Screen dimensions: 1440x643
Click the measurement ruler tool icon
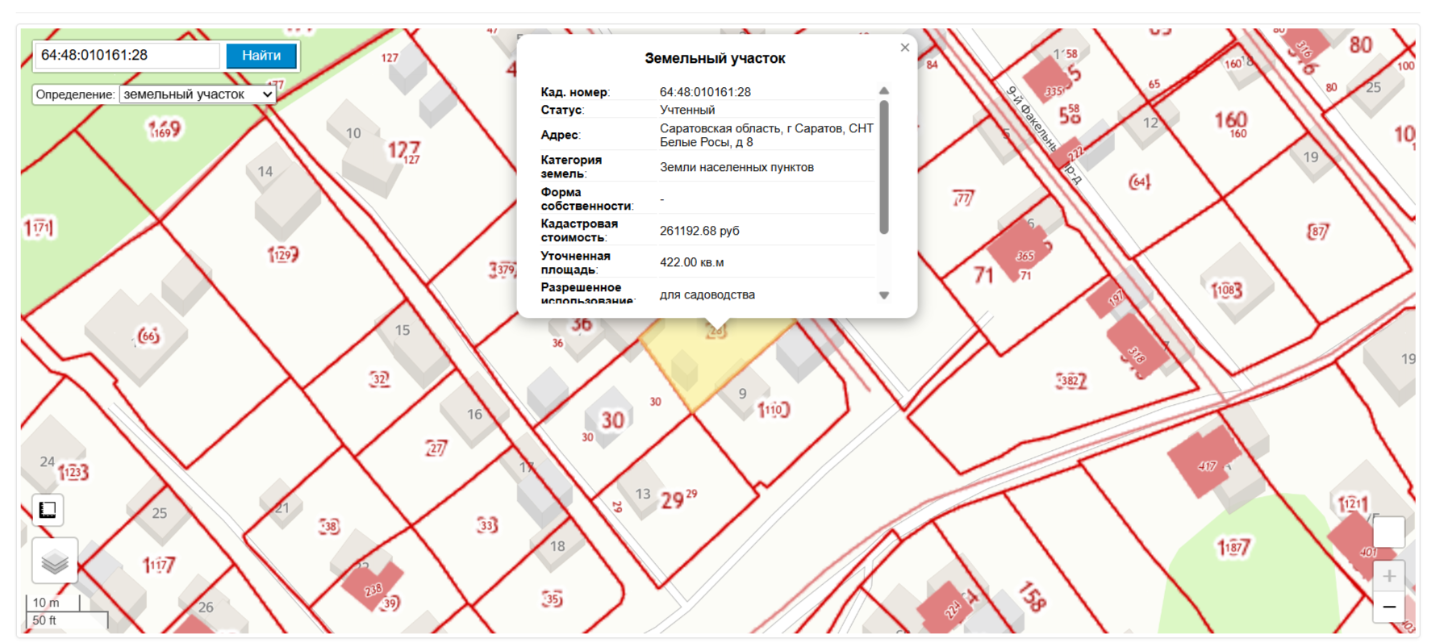[x=47, y=510]
